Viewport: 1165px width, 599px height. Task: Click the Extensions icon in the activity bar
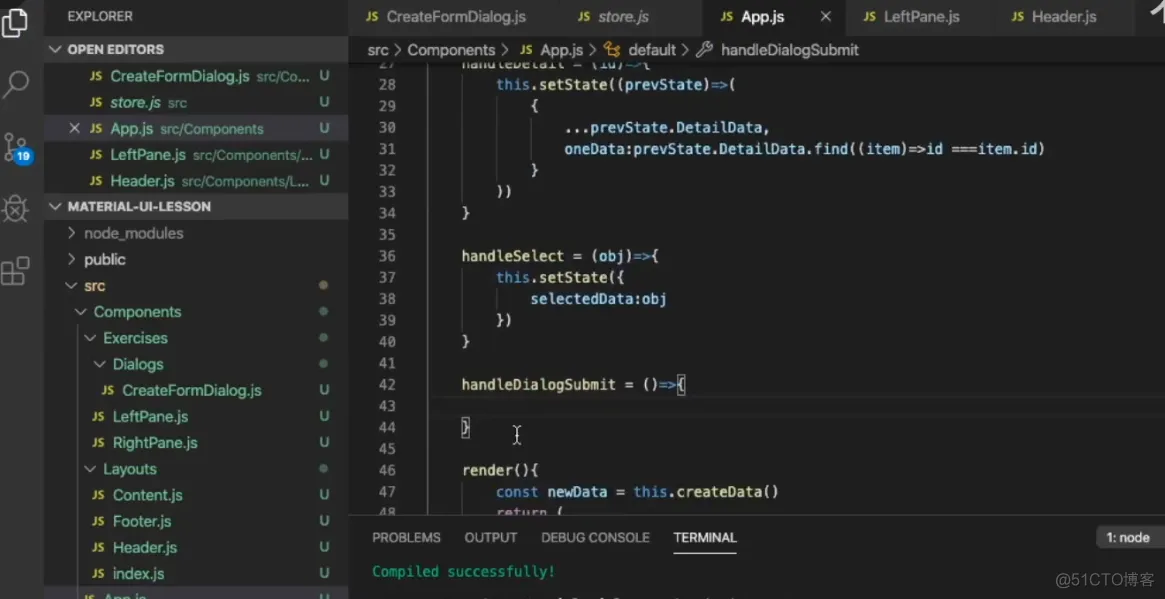[x=16, y=272]
